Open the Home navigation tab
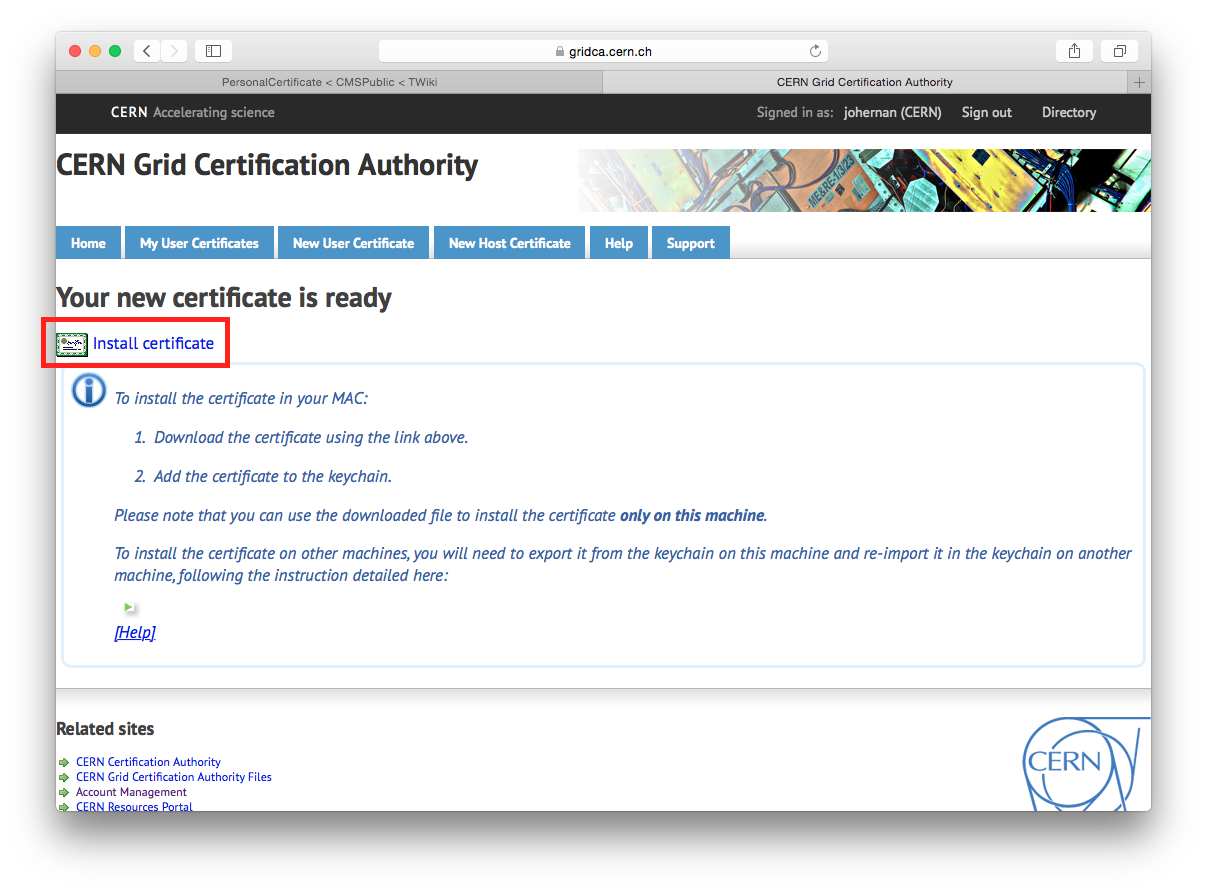The height and width of the screenshot is (891, 1207). click(x=88, y=243)
